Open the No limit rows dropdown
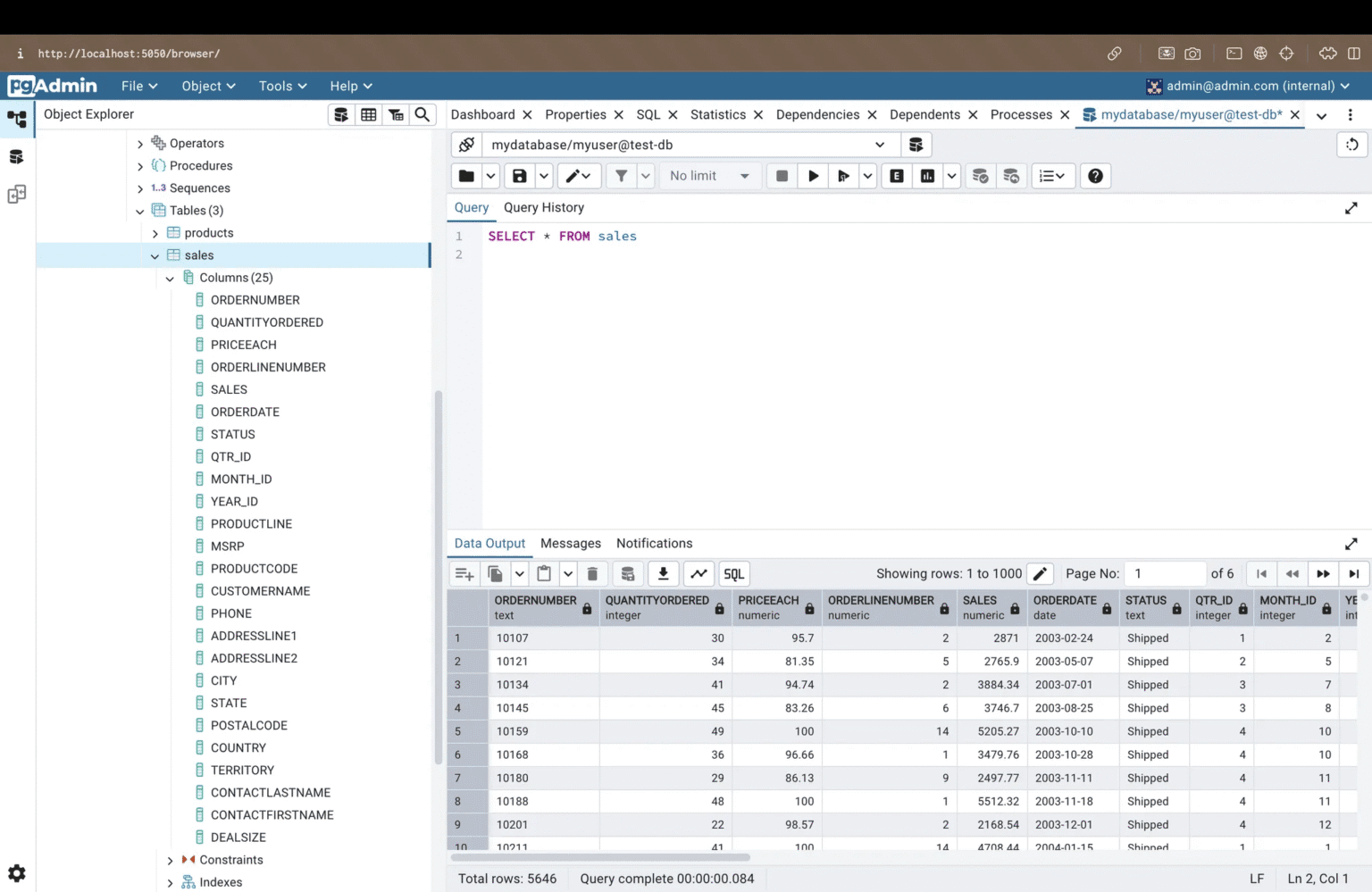 coord(708,175)
